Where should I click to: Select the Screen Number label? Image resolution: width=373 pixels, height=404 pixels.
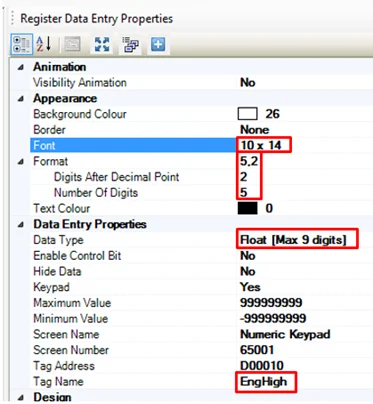coord(71,350)
